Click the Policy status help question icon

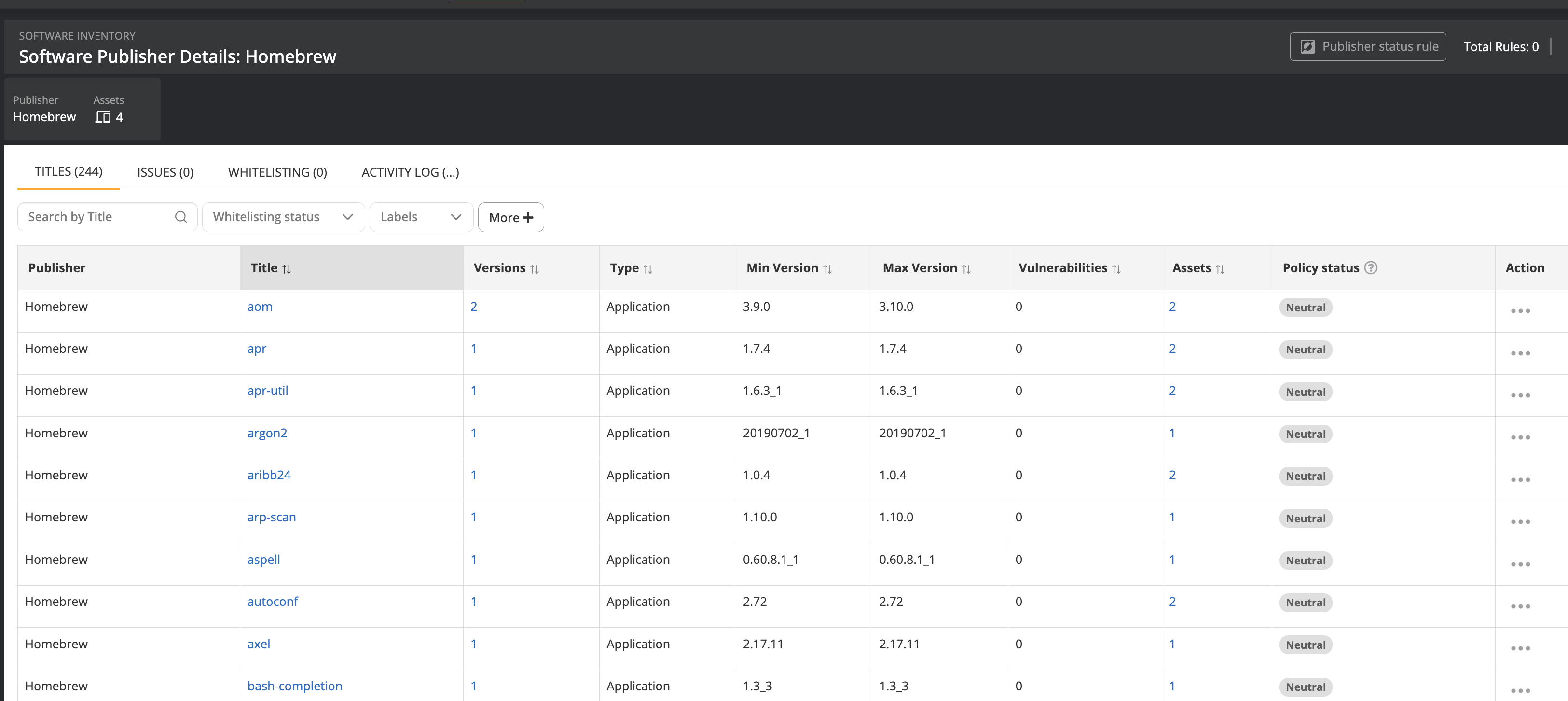(1370, 267)
